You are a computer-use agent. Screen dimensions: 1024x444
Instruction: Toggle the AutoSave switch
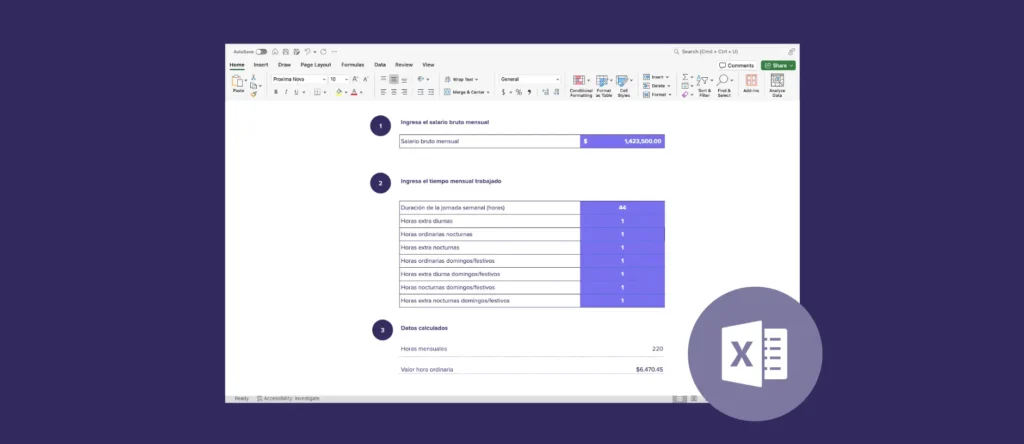261,51
